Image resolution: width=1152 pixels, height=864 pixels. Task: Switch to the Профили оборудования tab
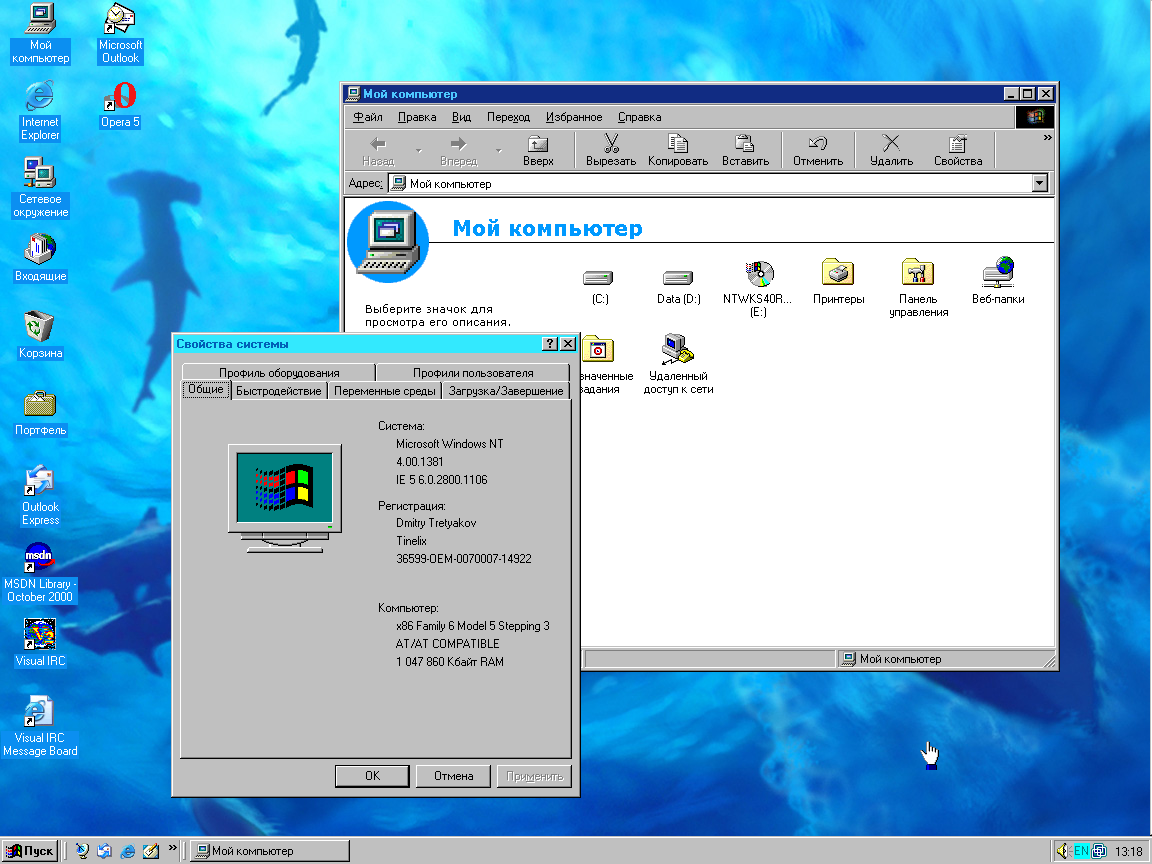[279, 373]
